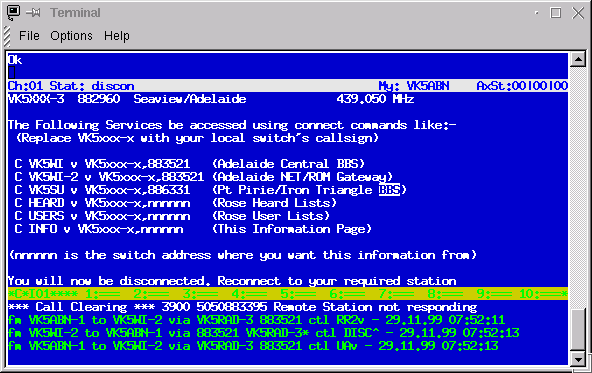The image size is (592, 373).
Task: Click 'VK5XXX-3 882960 Seaview/Adelaide' header
Action: [127, 99]
